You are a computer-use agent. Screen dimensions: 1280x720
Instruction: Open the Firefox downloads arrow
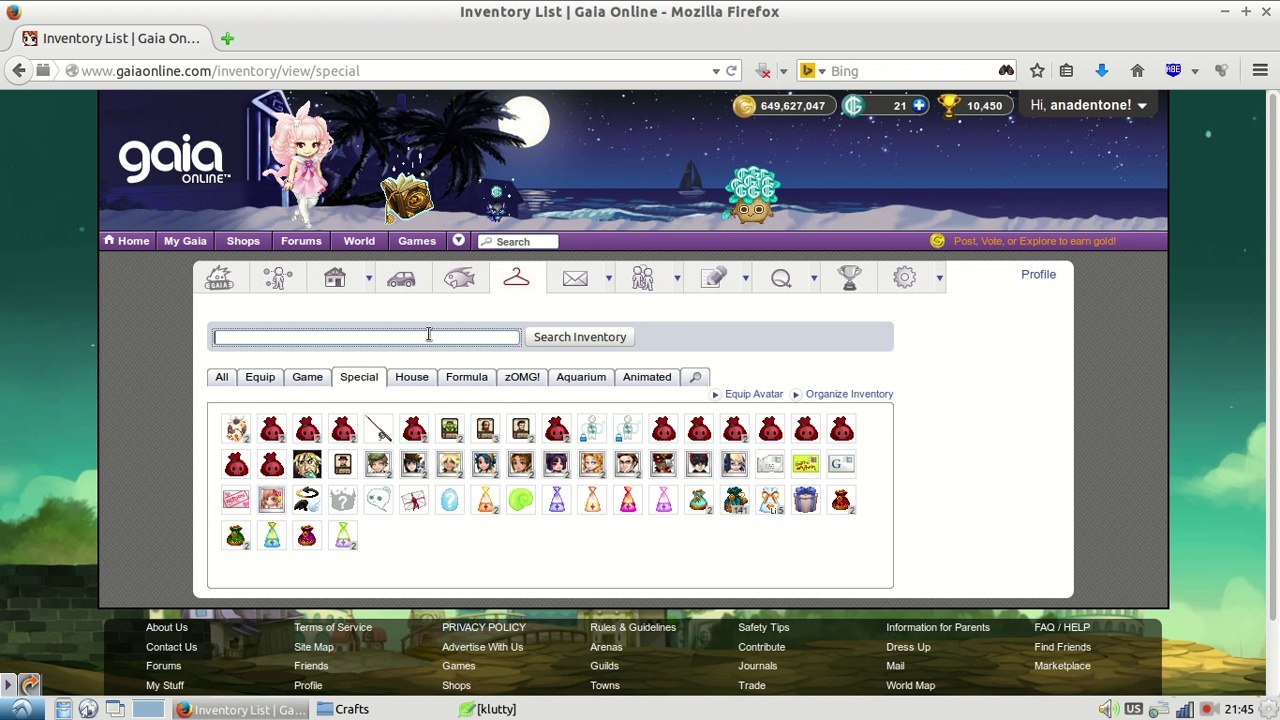pyautogui.click(x=1101, y=71)
